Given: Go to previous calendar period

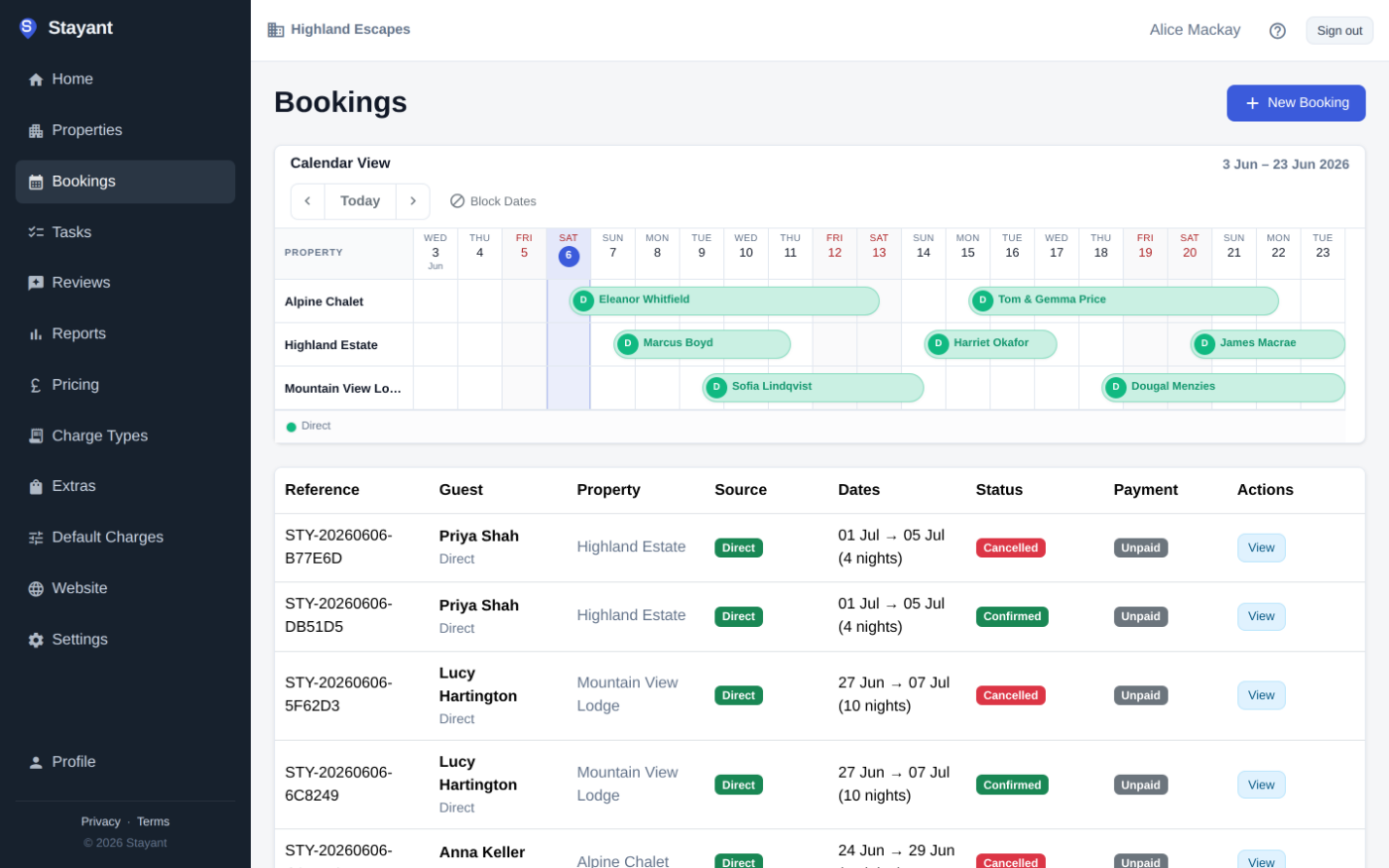Looking at the screenshot, I should pyautogui.click(x=308, y=201).
